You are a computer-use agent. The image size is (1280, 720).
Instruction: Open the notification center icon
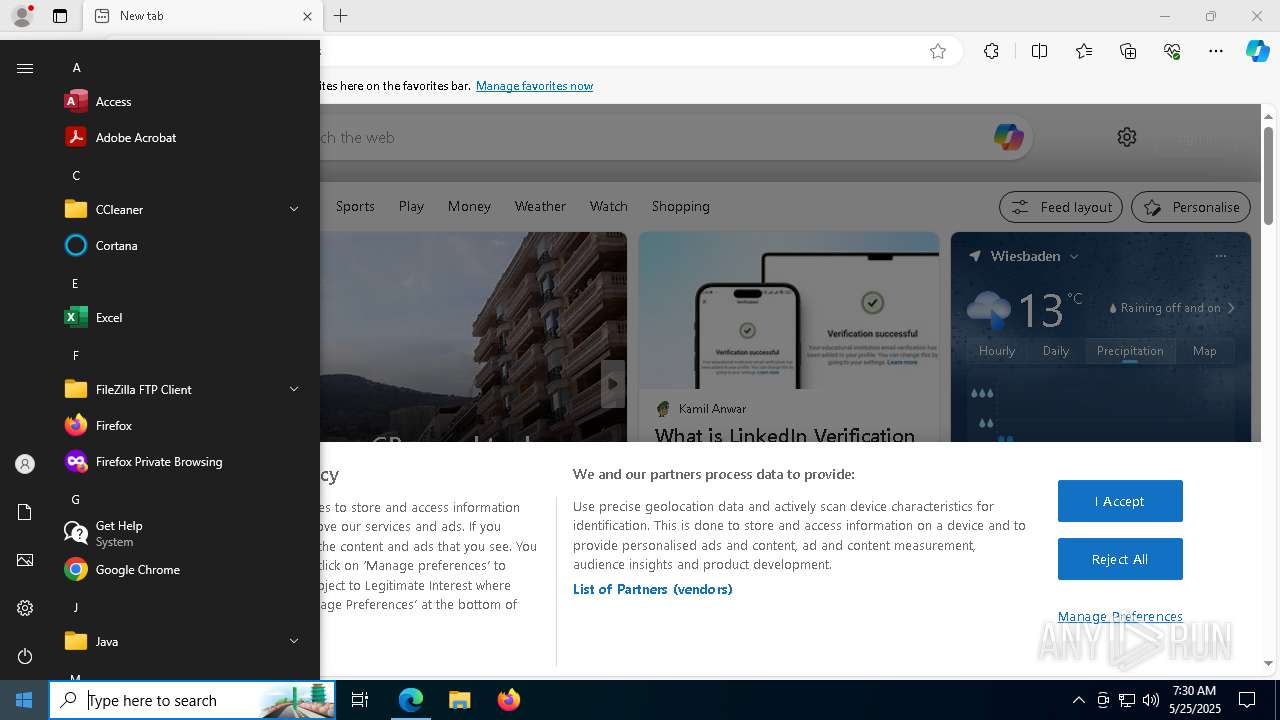(1247, 700)
